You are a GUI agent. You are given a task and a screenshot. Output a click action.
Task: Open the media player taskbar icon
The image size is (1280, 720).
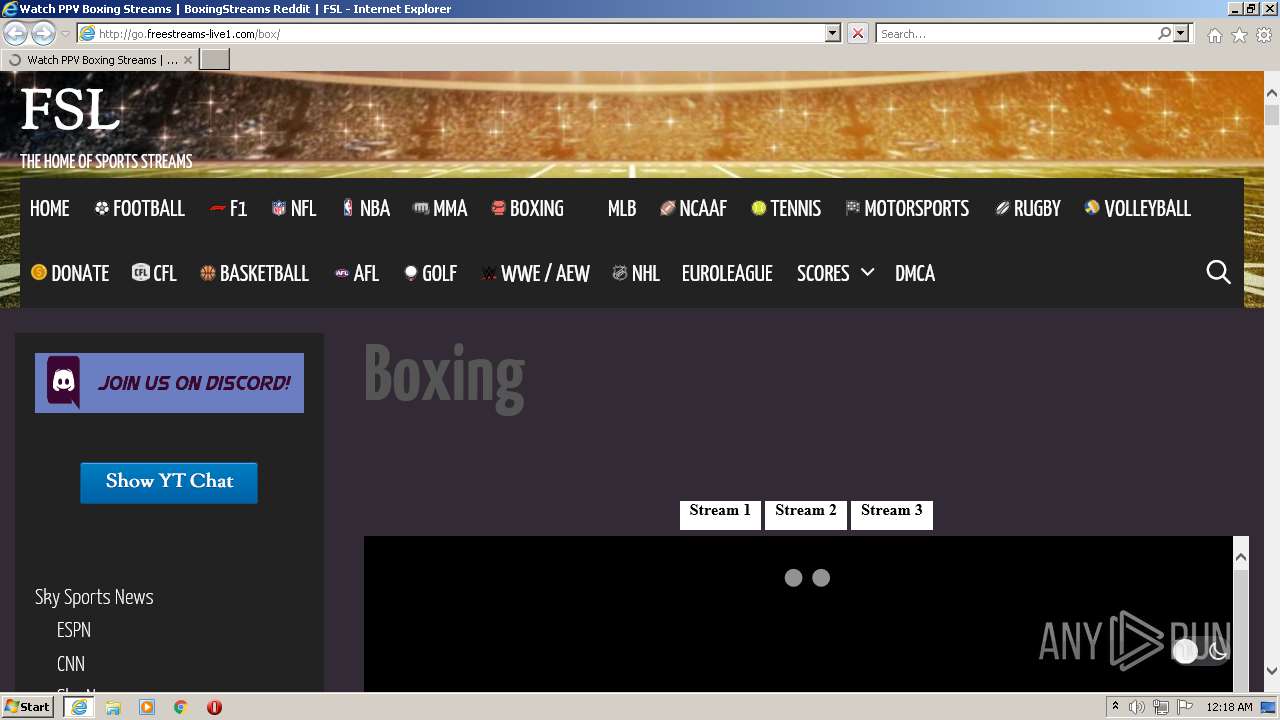tap(147, 707)
